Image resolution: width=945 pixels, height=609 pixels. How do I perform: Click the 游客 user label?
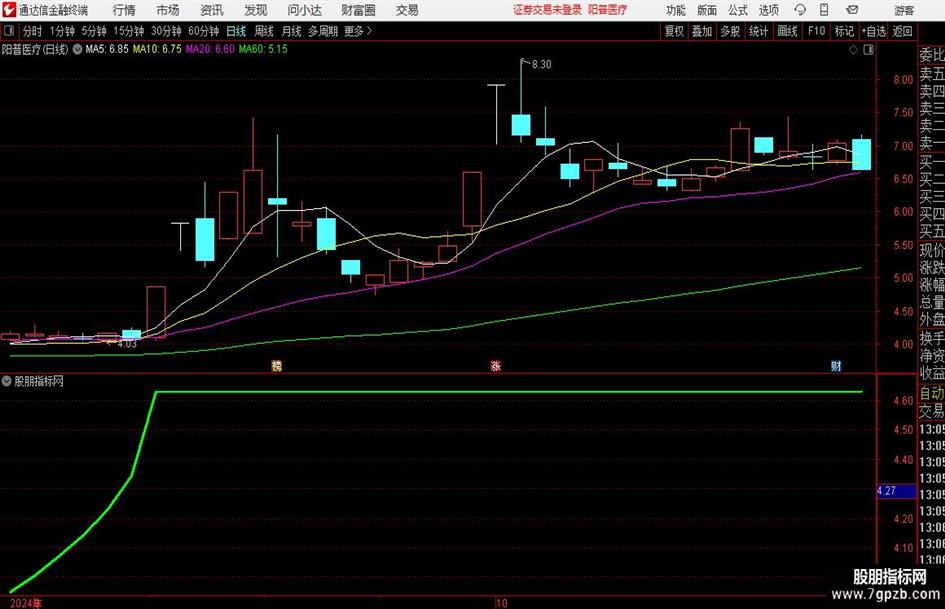(903, 10)
